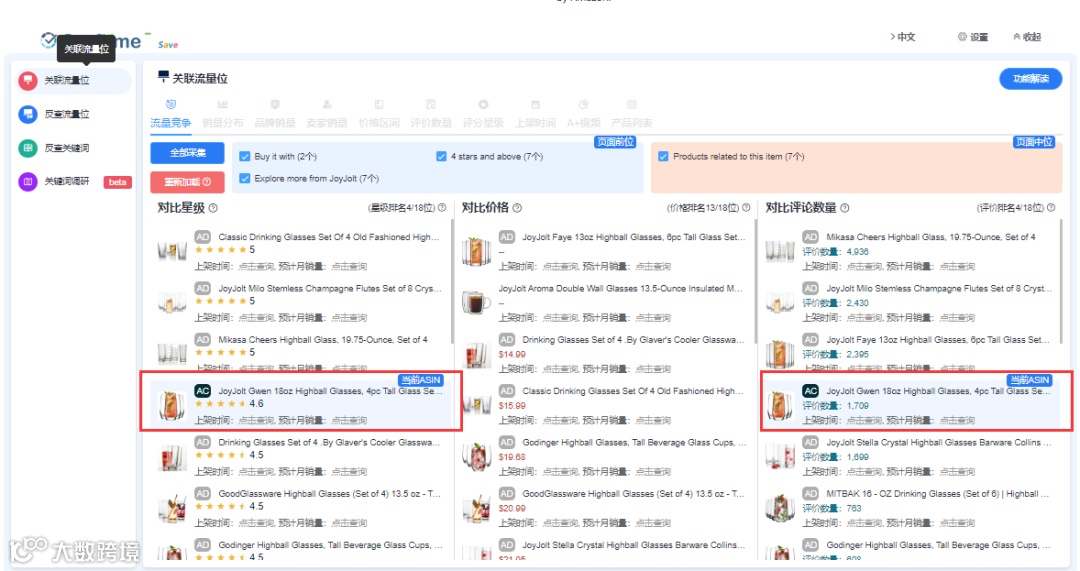Open the 反查关键词 sidebar icon
Image resolution: width=1080 pixels, height=571 pixels.
tap(28, 148)
